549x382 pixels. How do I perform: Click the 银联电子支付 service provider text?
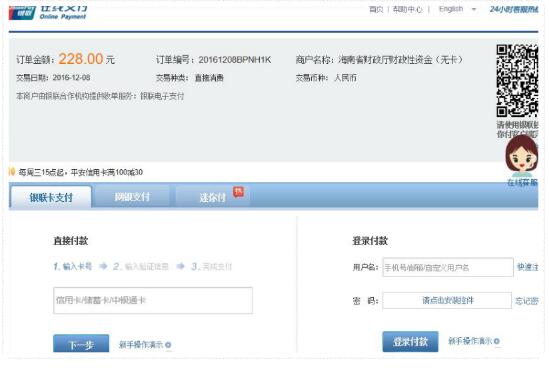pyautogui.click(x=162, y=96)
